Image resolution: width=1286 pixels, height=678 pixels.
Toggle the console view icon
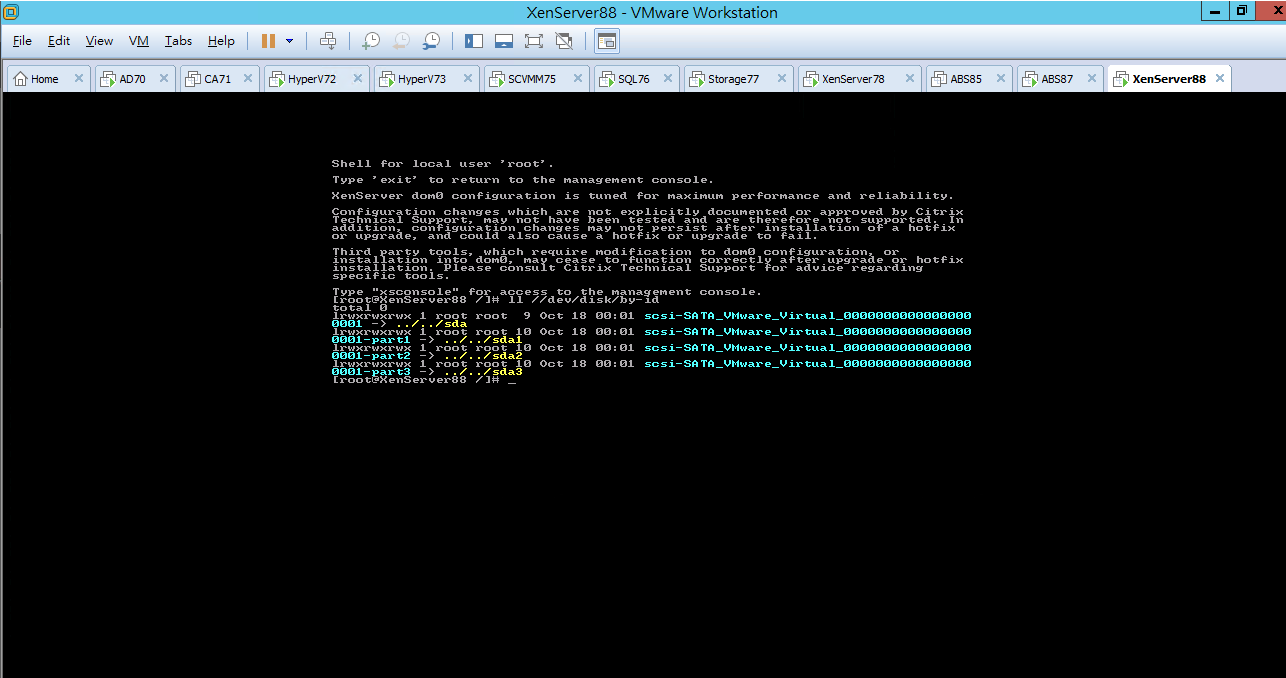pos(607,41)
